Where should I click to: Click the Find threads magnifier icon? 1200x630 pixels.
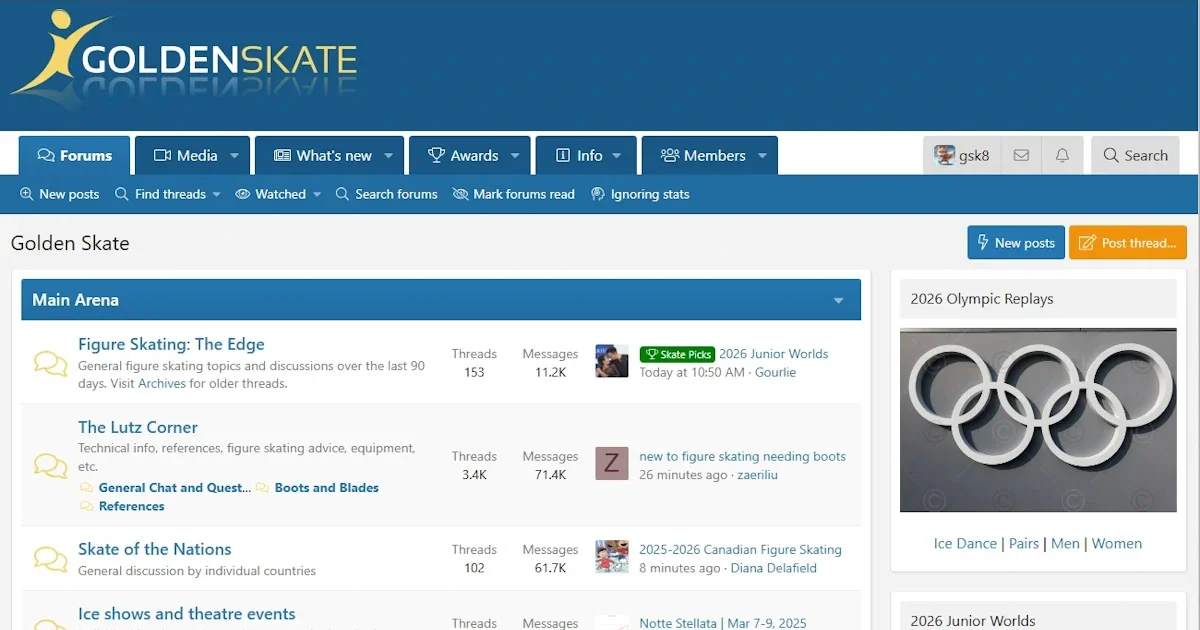122,194
